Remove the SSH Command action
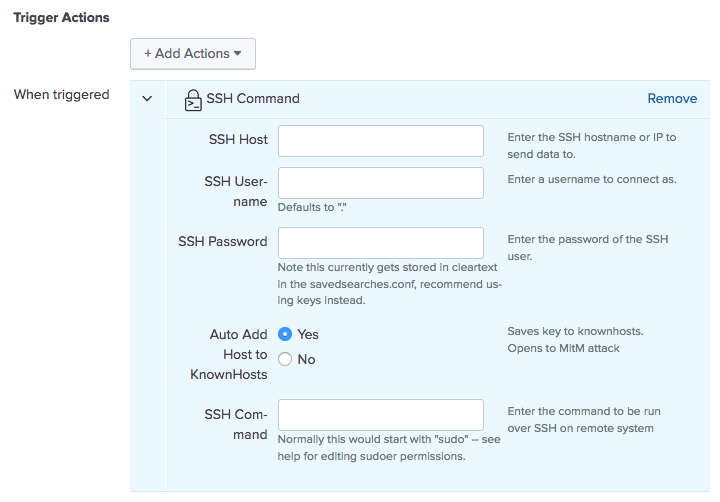Image resolution: width=720 pixels, height=502 pixels. coord(672,98)
